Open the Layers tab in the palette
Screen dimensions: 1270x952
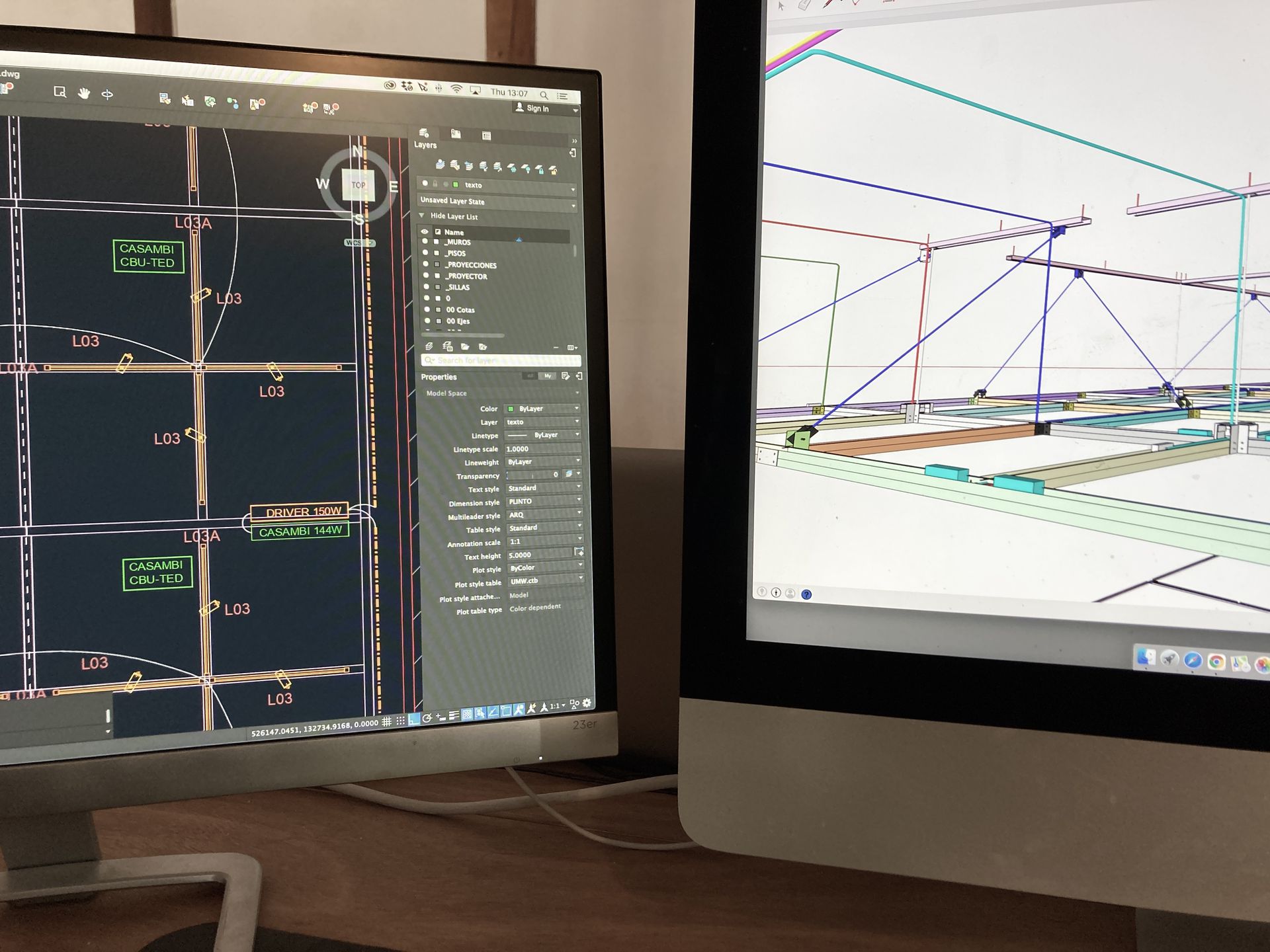click(x=424, y=133)
